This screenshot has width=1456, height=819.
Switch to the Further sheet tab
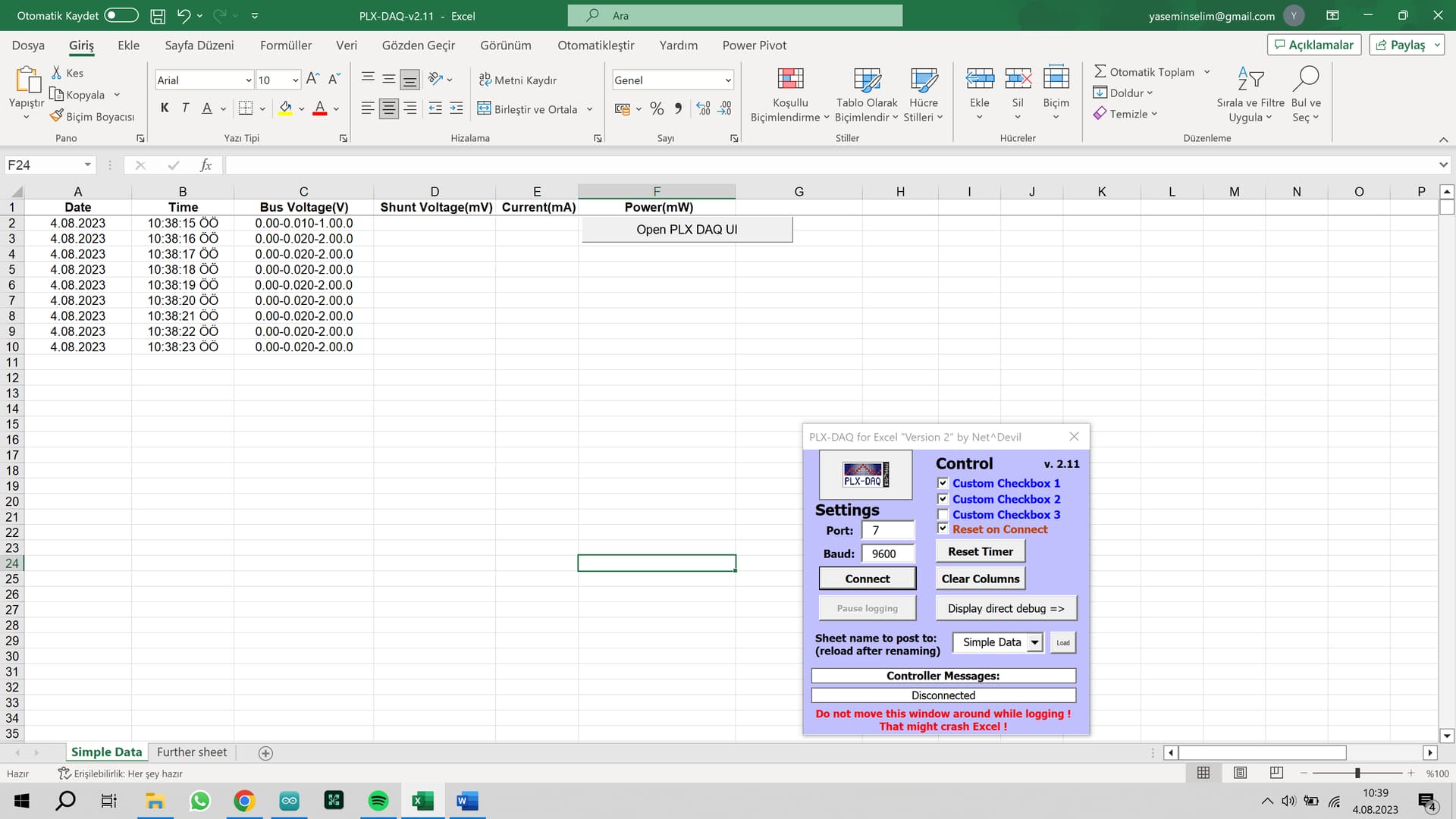(192, 752)
